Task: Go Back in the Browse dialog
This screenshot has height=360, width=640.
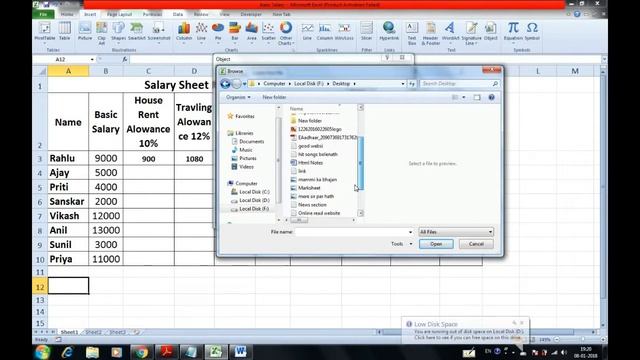Action: coord(225,84)
